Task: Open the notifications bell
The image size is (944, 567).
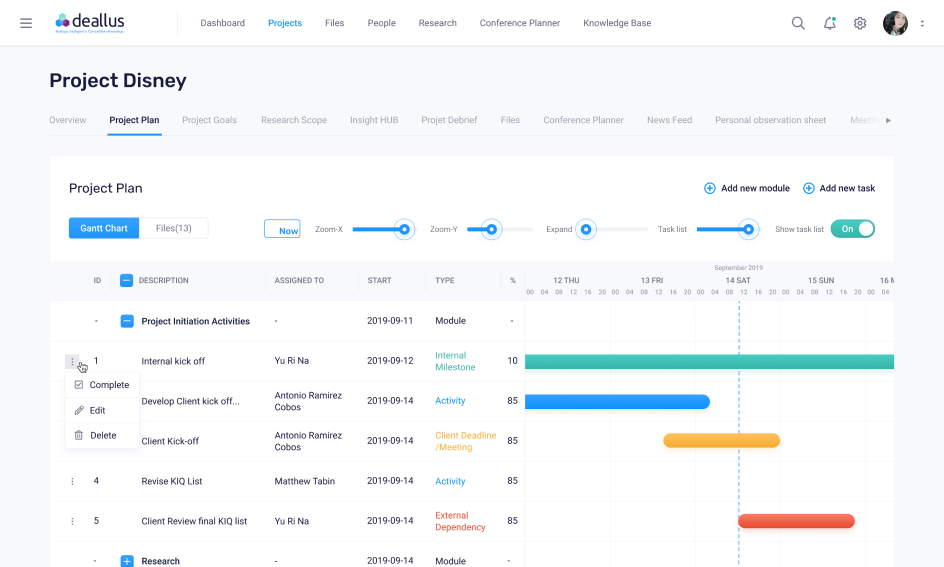Action: [x=829, y=23]
